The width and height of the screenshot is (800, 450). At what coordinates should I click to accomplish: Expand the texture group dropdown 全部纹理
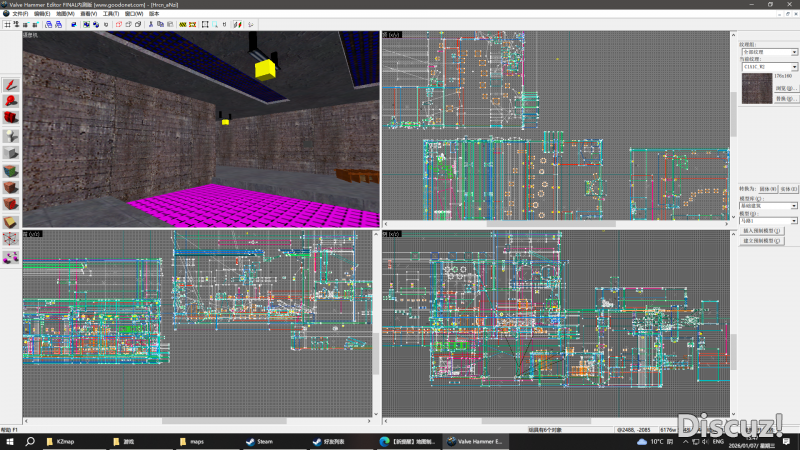click(767, 50)
